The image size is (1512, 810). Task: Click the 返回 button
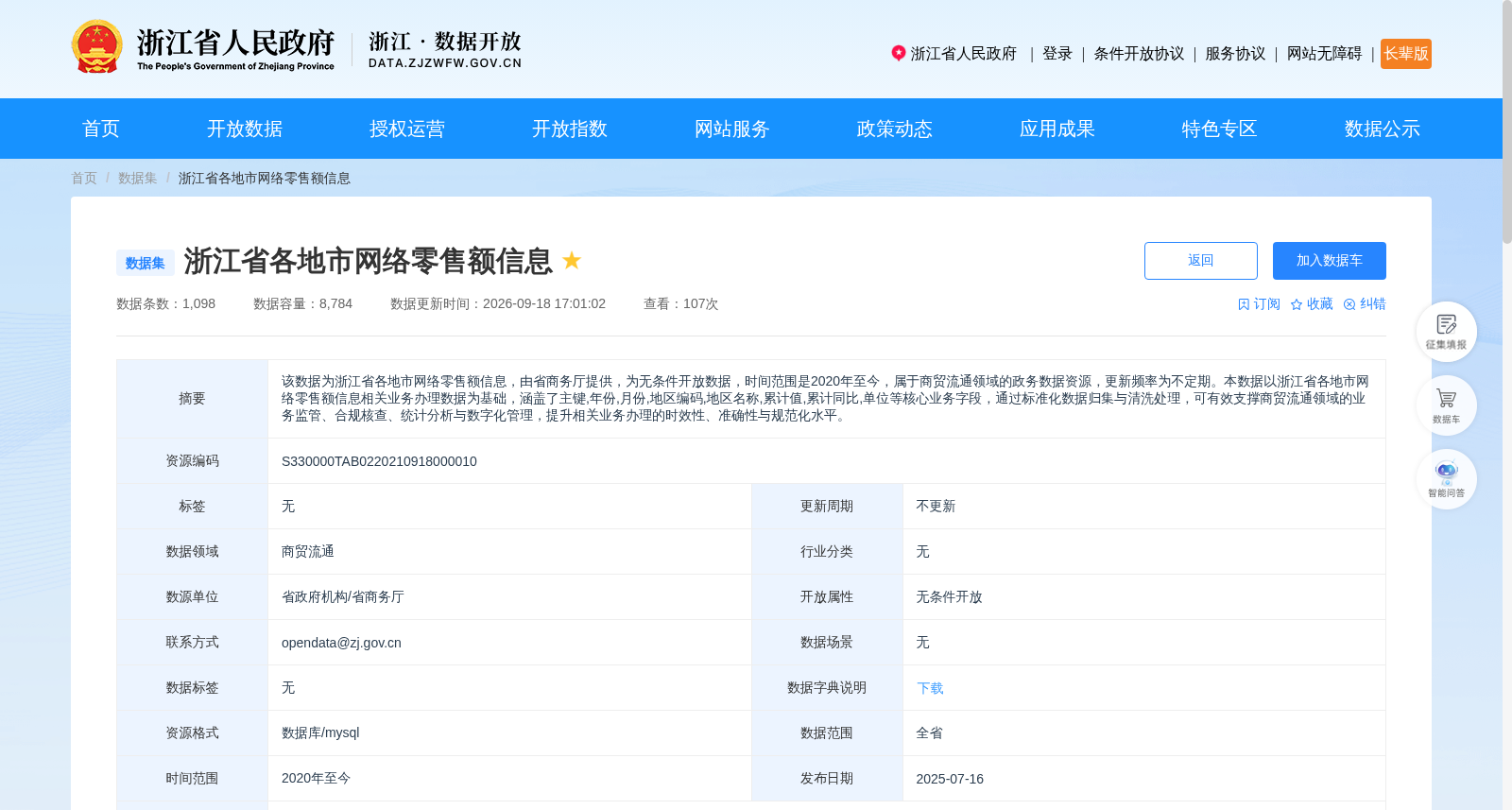[1201, 261]
